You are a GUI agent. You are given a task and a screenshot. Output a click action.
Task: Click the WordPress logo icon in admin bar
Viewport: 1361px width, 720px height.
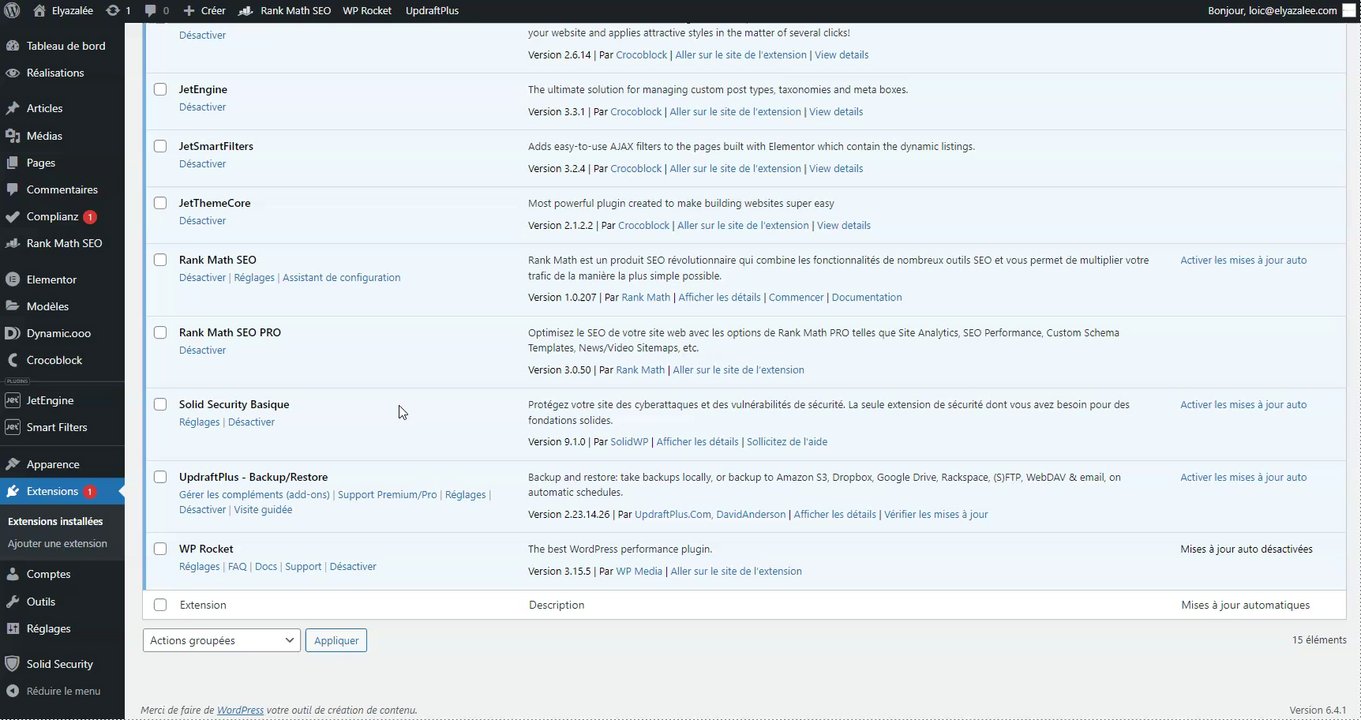[x=13, y=10]
